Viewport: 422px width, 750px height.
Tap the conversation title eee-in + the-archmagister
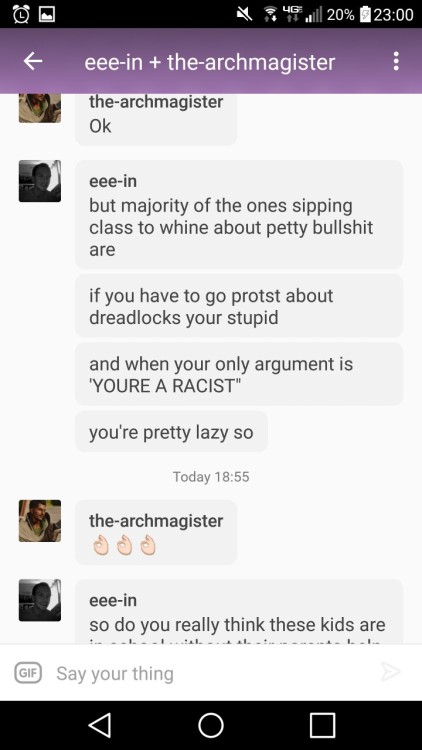coord(210,62)
